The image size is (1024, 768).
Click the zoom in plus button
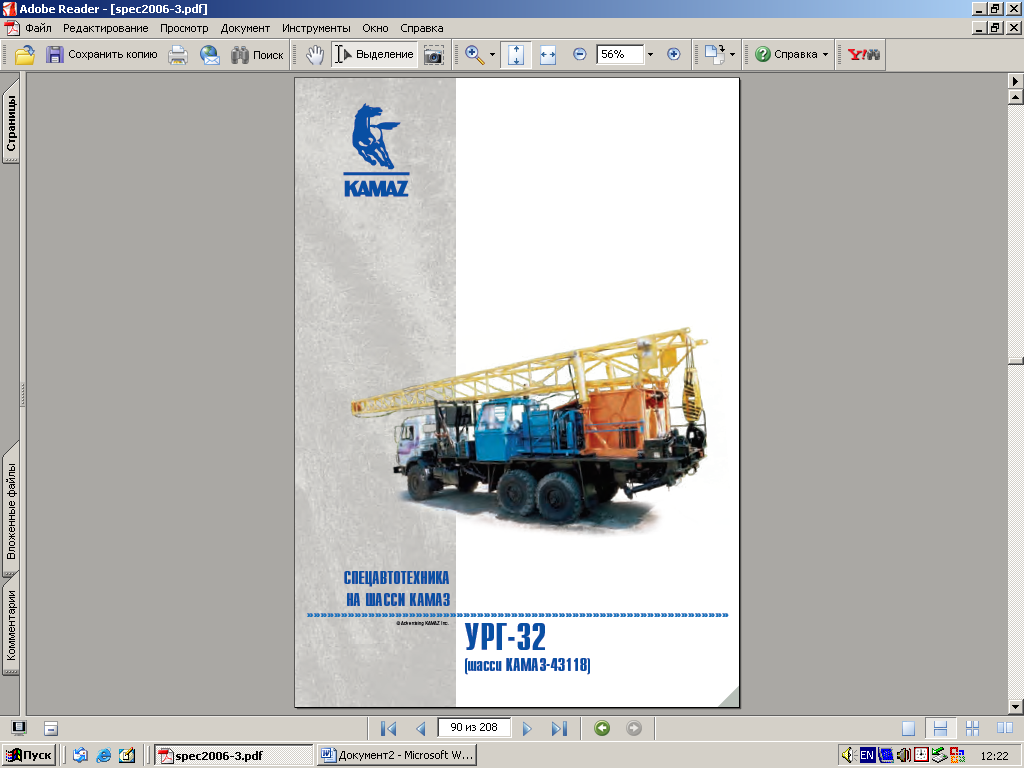click(673, 54)
